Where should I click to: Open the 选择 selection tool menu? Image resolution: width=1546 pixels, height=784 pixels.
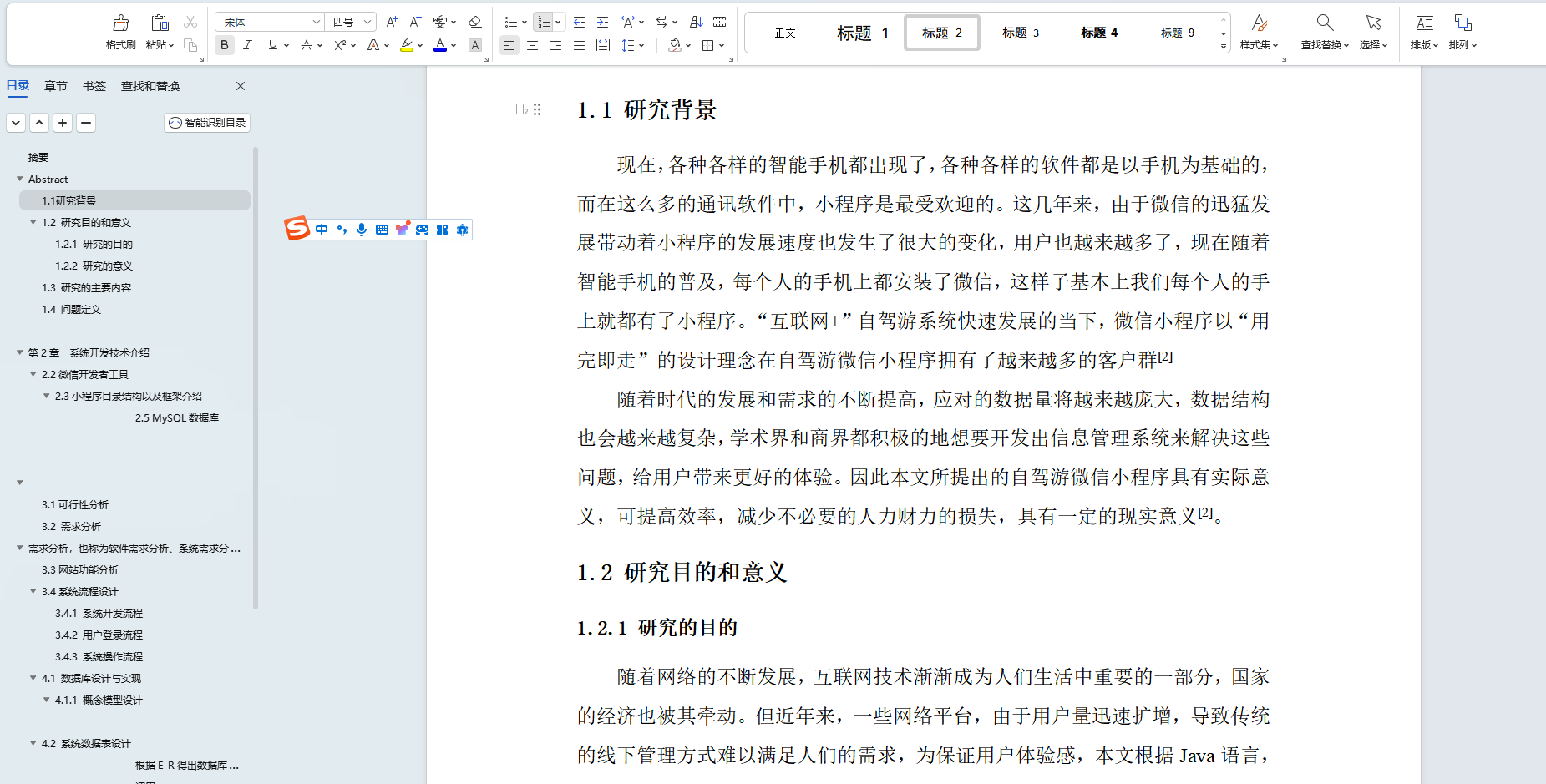coord(1373,32)
